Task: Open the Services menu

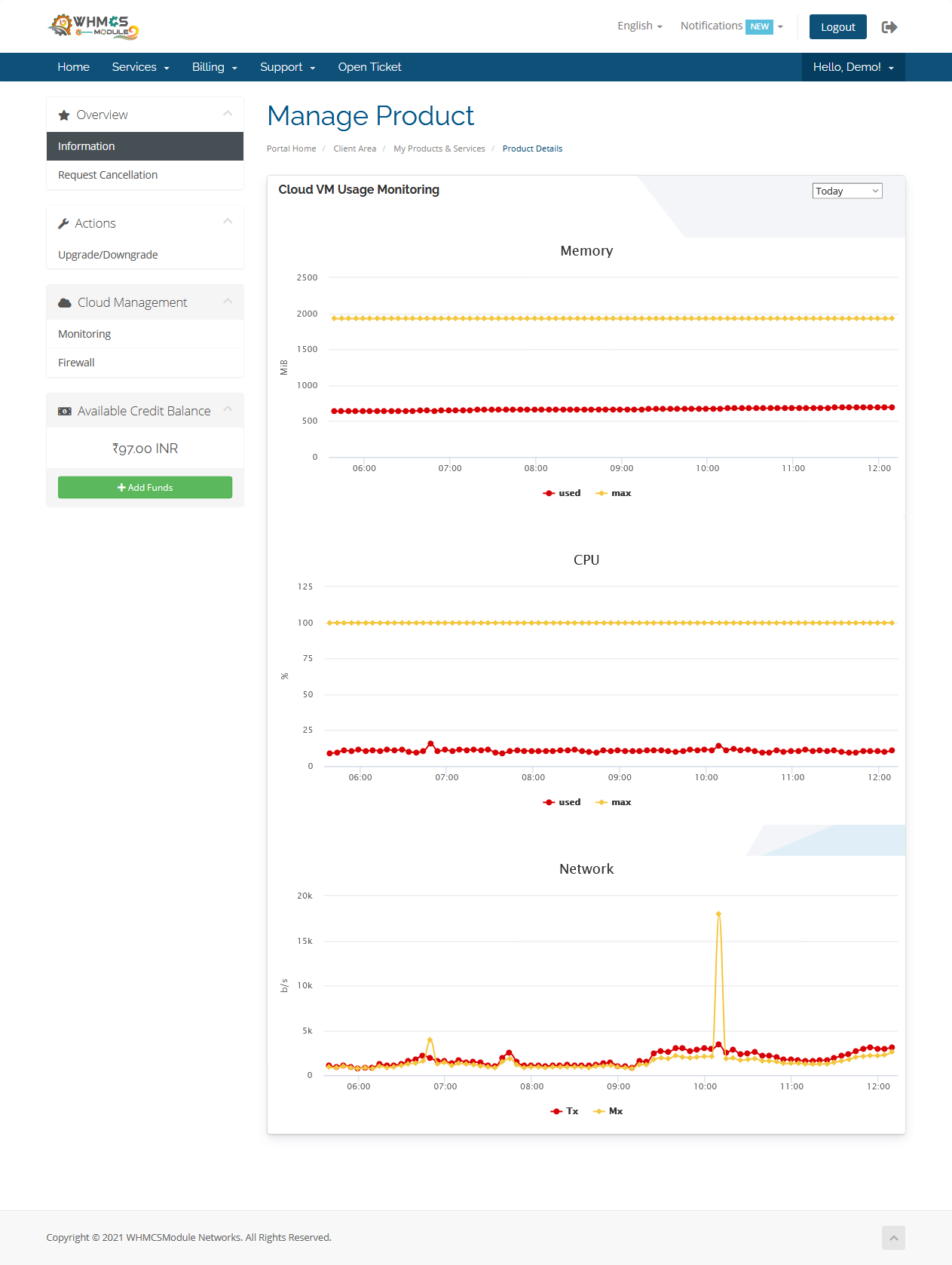Action: [x=140, y=67]
